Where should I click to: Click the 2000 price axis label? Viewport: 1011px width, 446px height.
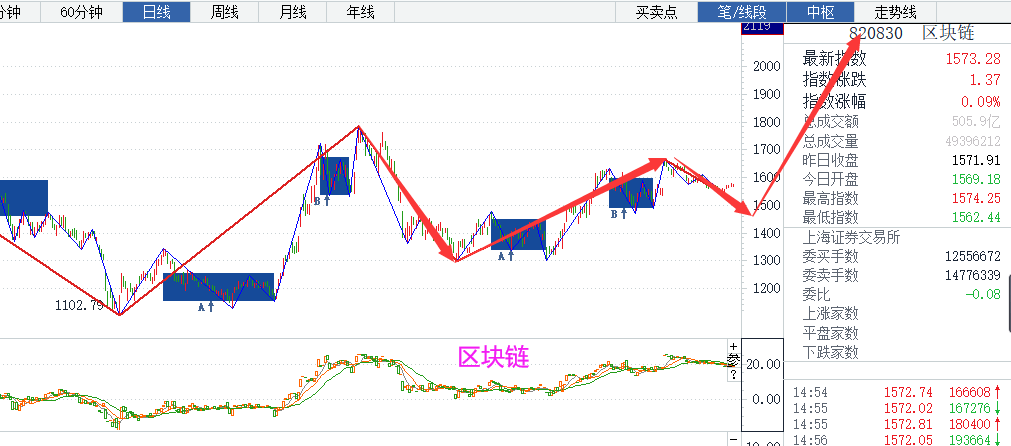(766, 66)
